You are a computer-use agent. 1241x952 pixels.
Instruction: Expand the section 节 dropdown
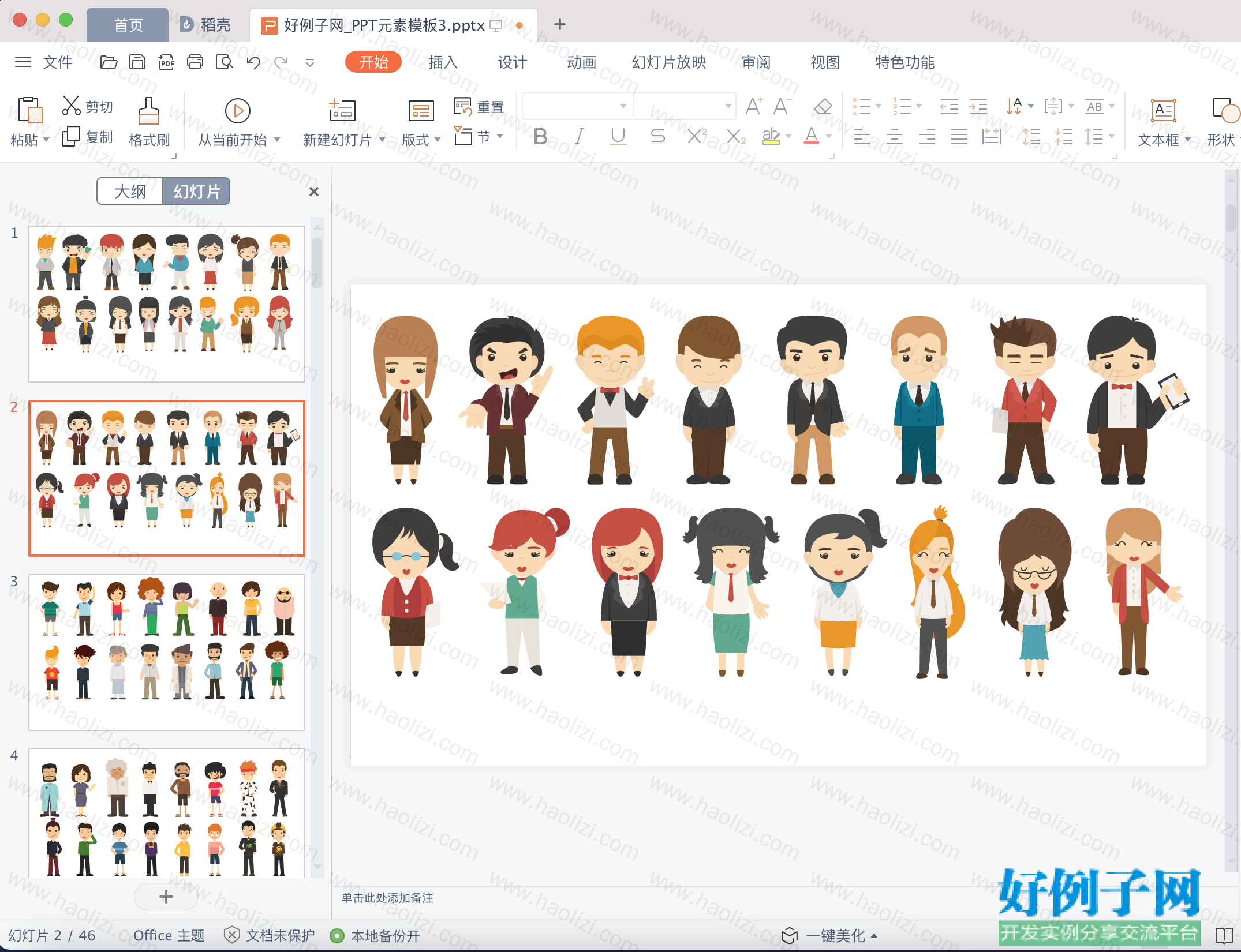click(x=500, y=136)
